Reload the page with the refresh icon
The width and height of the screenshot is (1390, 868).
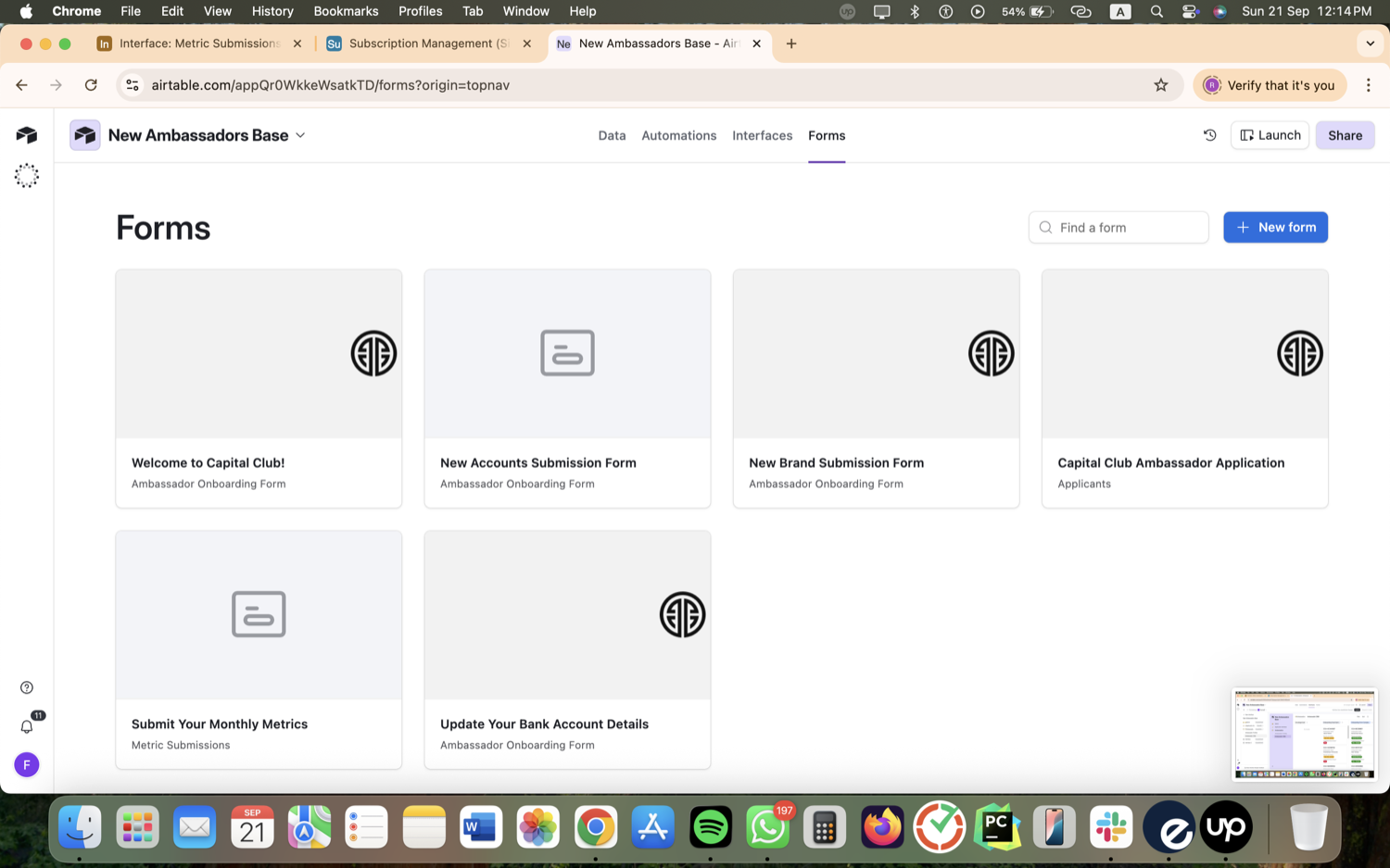coord(91,85)
